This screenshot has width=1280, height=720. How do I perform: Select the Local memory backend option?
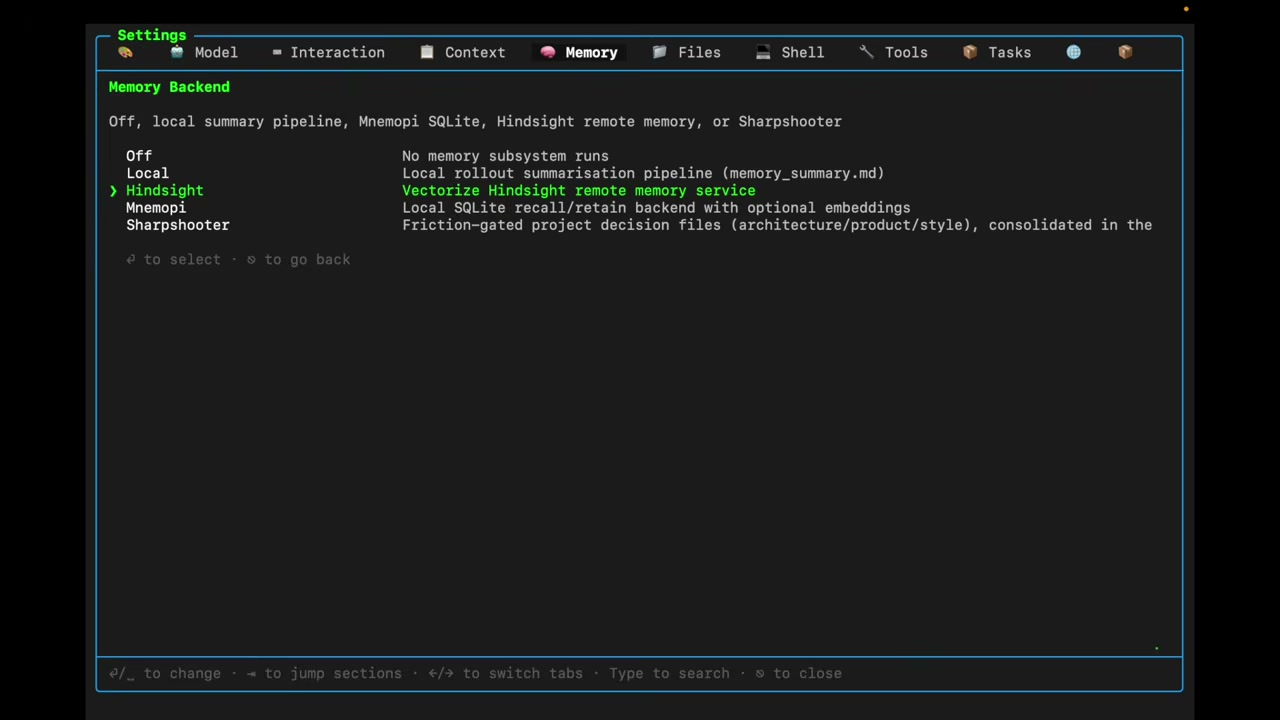147,173
